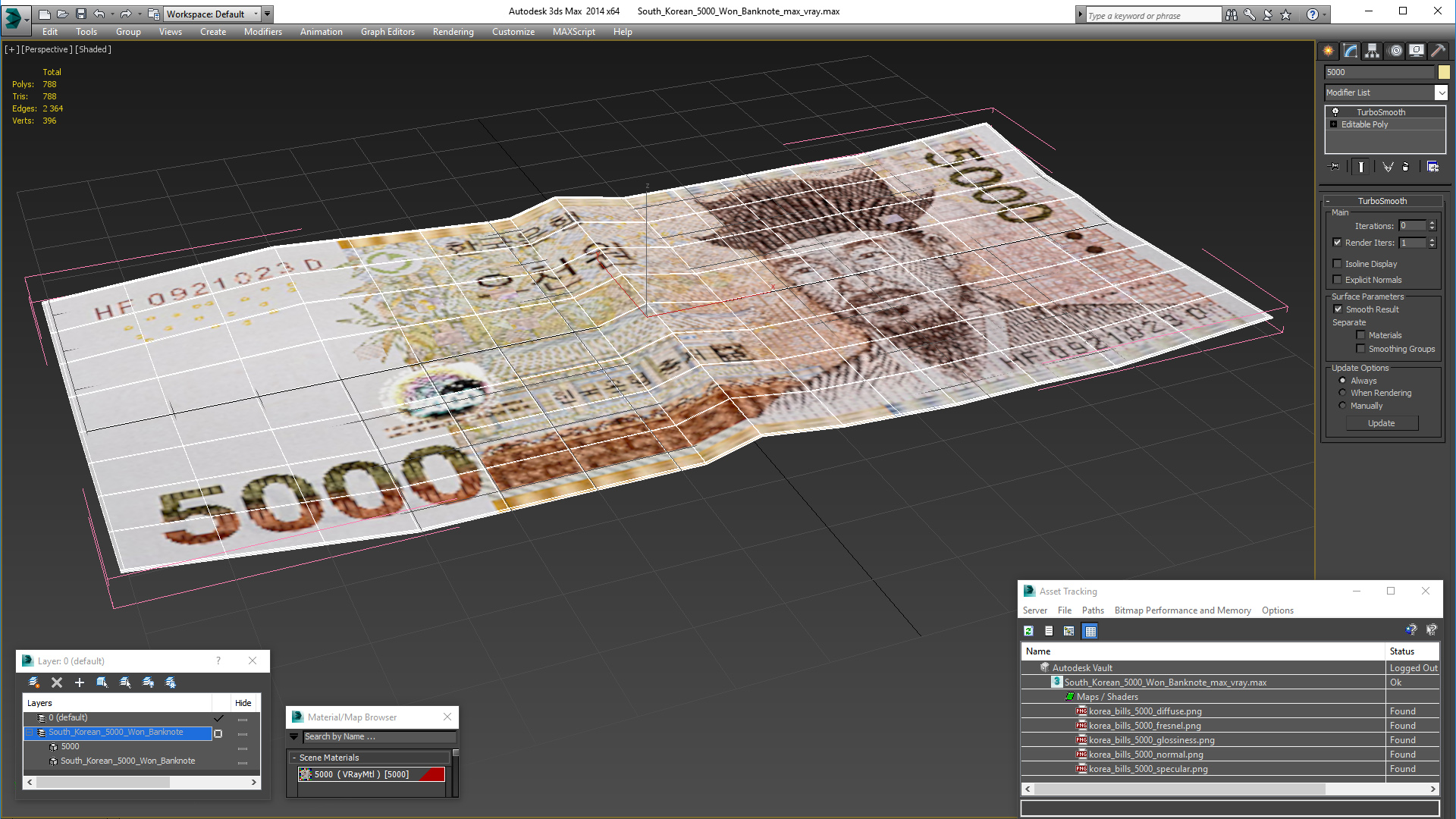
Task: Click Perspective viewport label
Action: pyautogui.click(x=47, y=49)
